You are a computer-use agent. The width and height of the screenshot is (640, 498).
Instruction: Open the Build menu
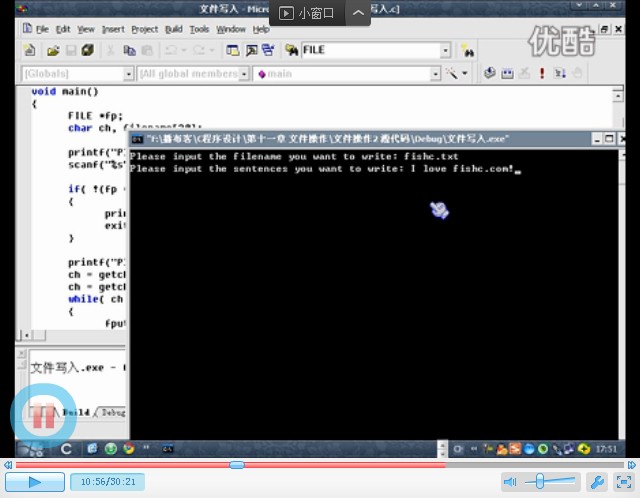tap(173, 29)
